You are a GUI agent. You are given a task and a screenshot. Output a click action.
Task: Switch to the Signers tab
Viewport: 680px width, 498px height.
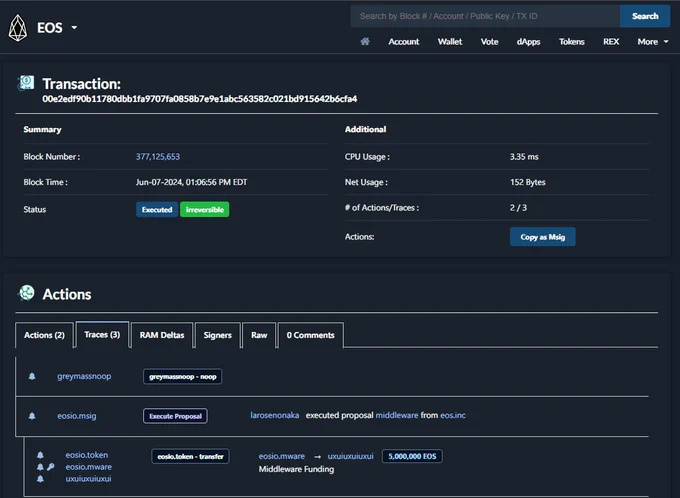(x=217, y=335)
